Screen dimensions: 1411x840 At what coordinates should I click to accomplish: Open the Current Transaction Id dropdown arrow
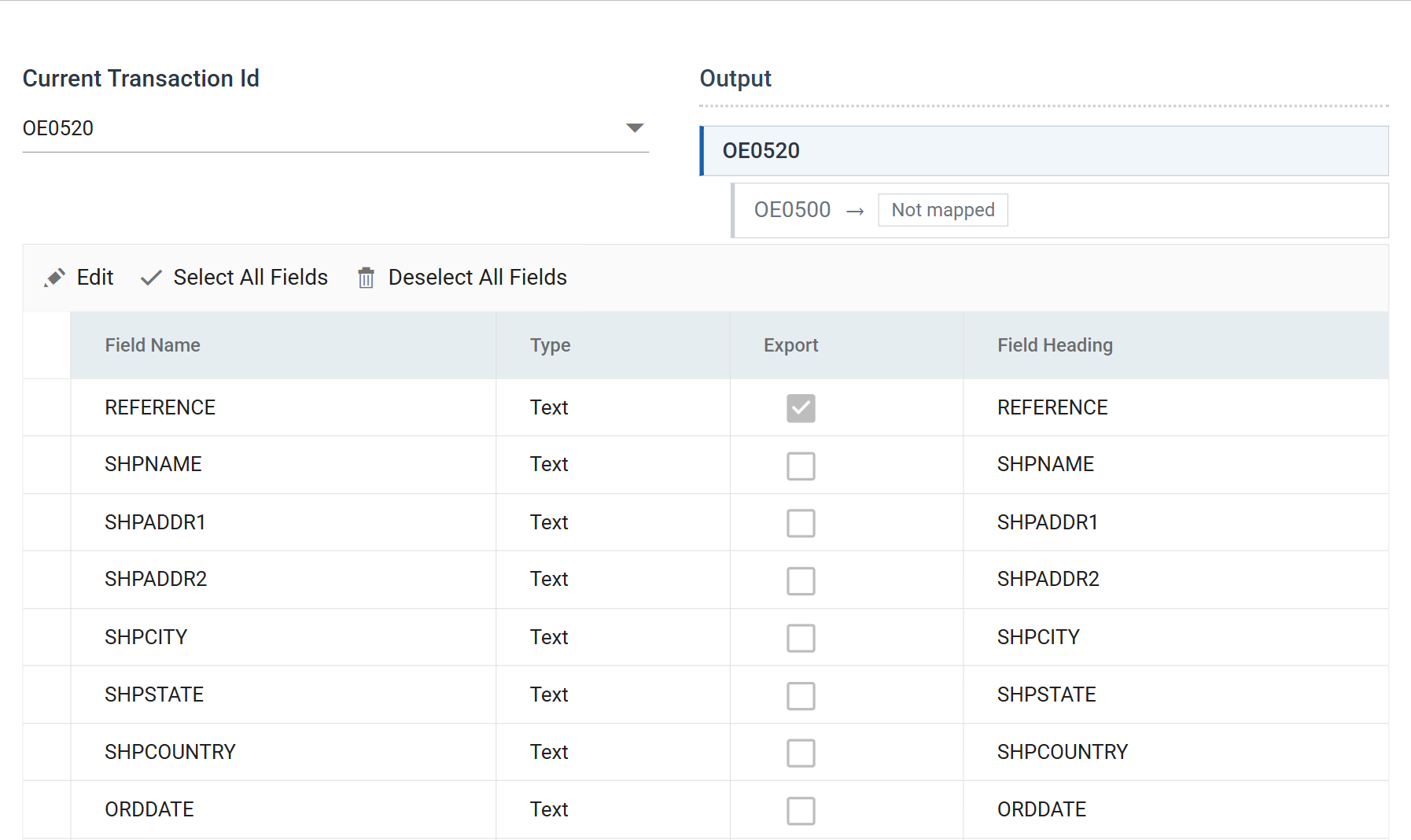click(635, 128)
